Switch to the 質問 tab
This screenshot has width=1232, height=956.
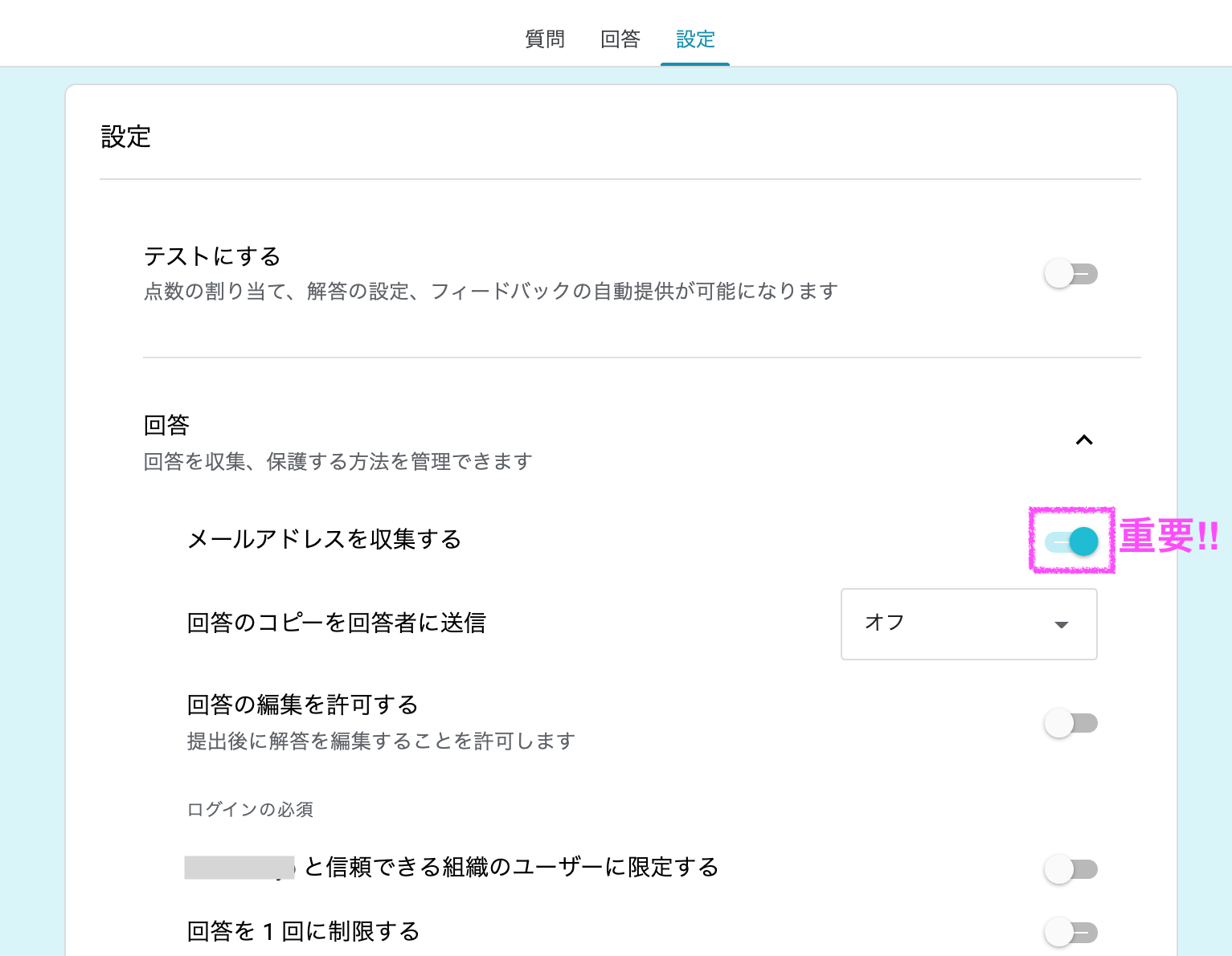(x=545, y=39)
